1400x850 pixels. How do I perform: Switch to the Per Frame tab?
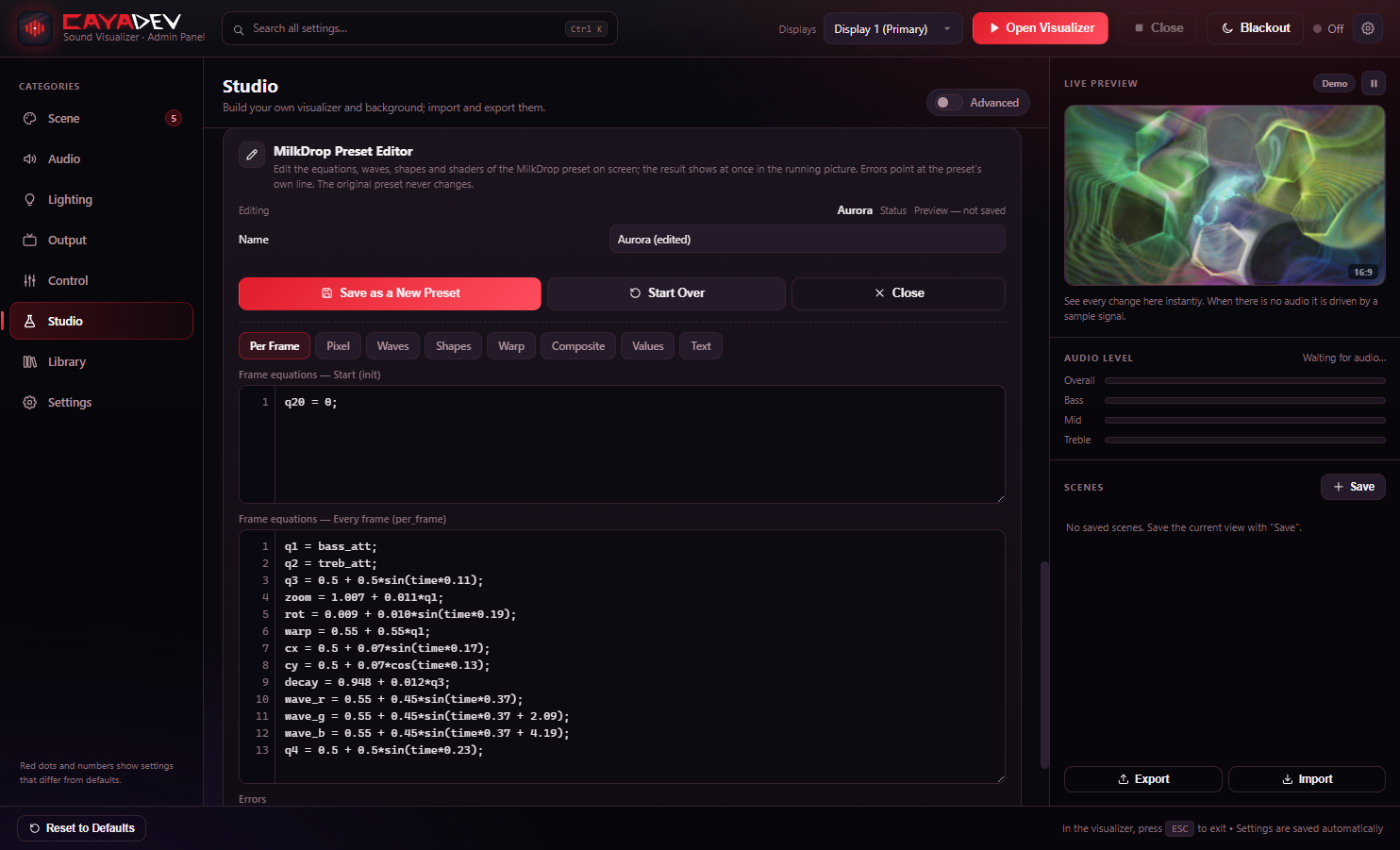[275, 346]
